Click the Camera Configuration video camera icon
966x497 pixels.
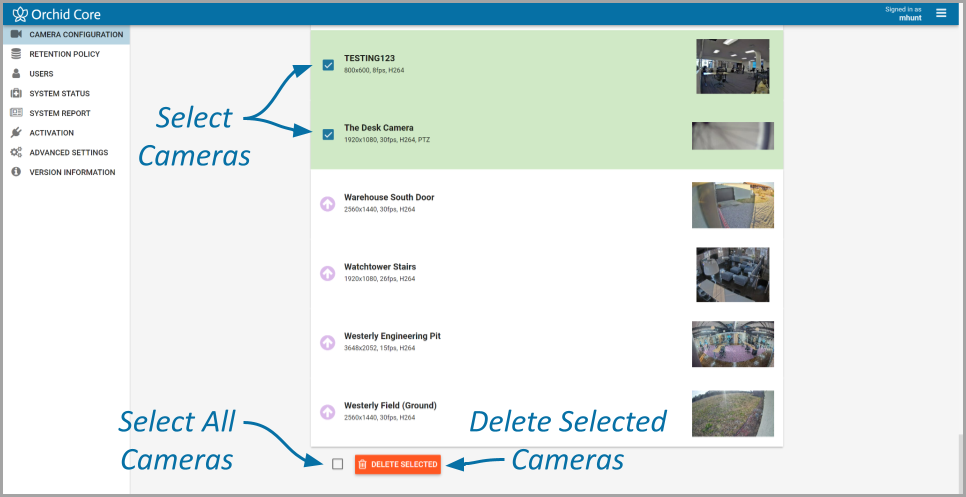coord(17,34)
